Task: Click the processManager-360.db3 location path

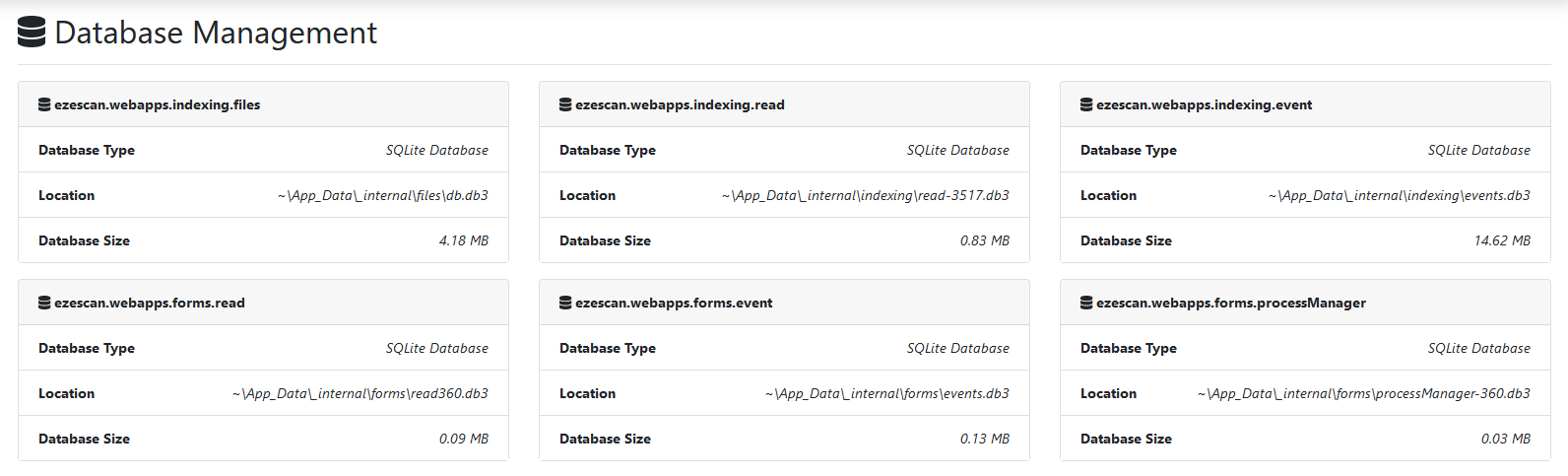Action: [1364, 393]
